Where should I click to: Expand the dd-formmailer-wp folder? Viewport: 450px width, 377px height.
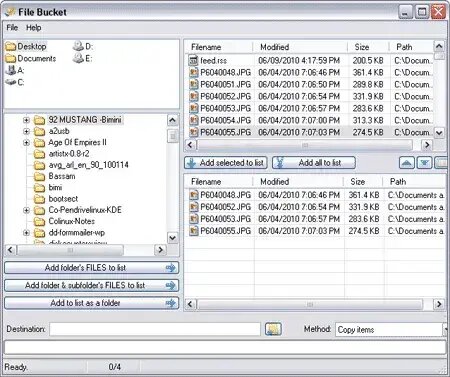pyautogui.click(x=26, y=233)
